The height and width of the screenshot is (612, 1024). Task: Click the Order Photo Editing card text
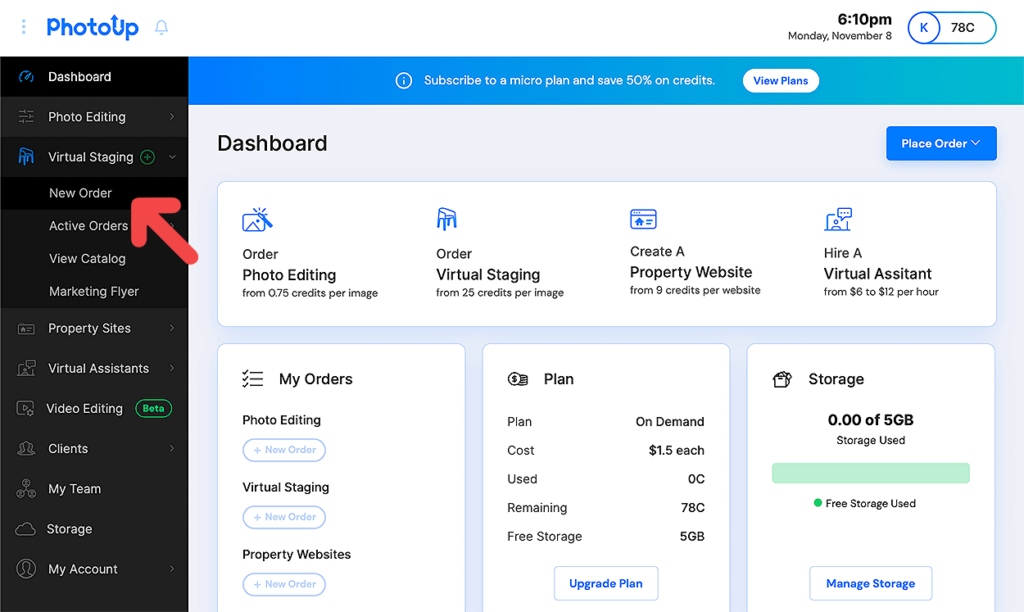click(x=310, y=274)
